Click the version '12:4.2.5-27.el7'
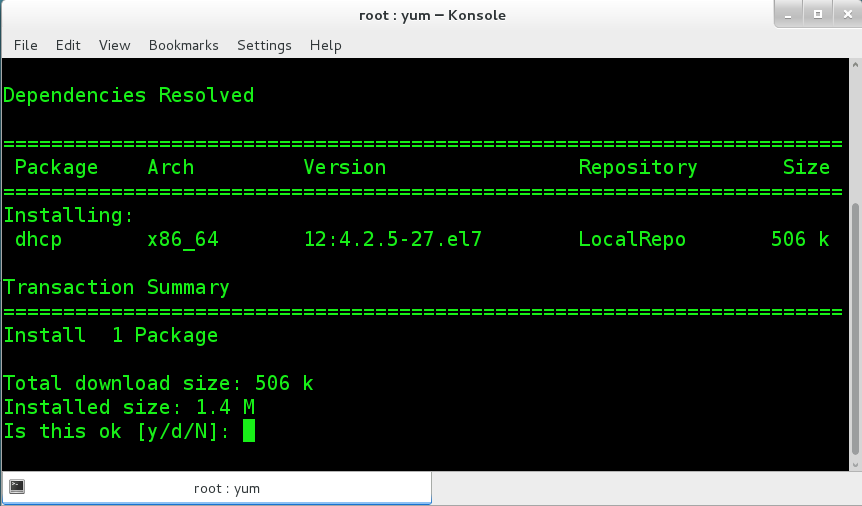 [393, 239]
